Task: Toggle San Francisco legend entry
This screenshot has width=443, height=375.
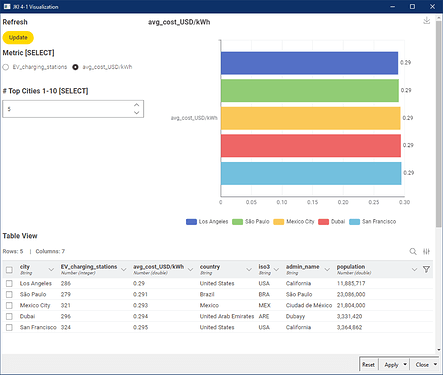Action: [x=372, y=222]
